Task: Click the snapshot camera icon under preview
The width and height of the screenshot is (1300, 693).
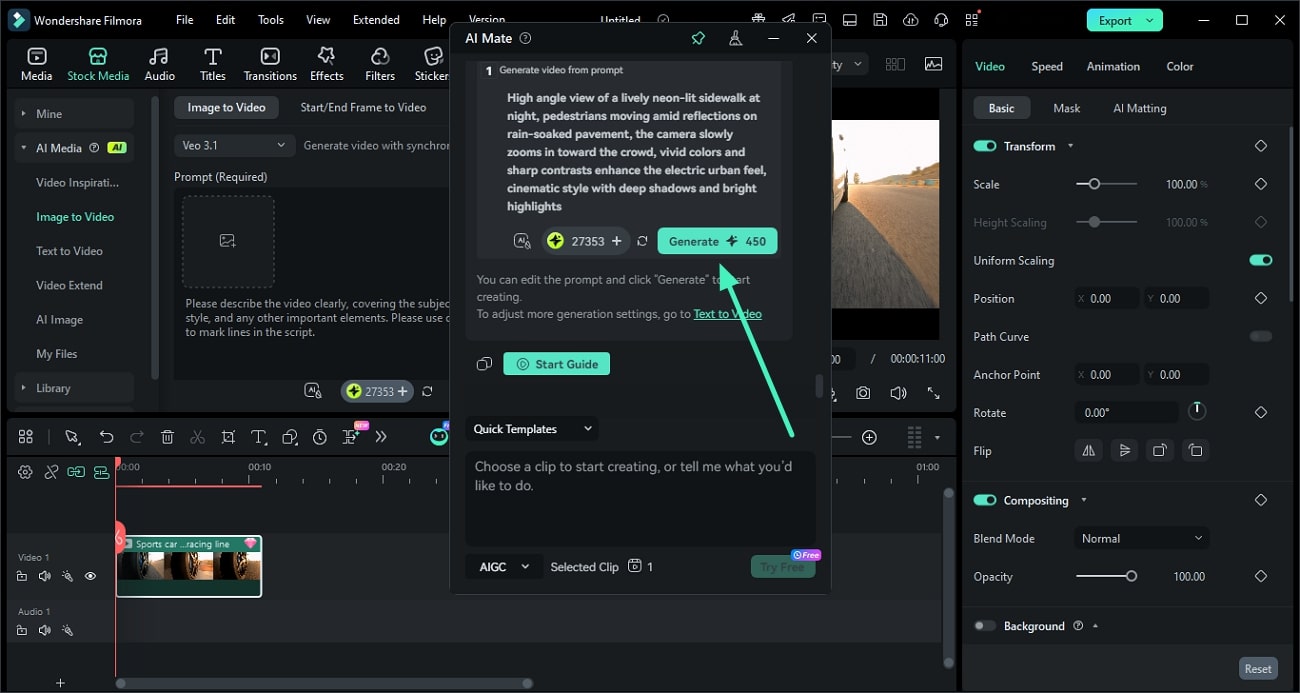Action: [x=863, y=393]
